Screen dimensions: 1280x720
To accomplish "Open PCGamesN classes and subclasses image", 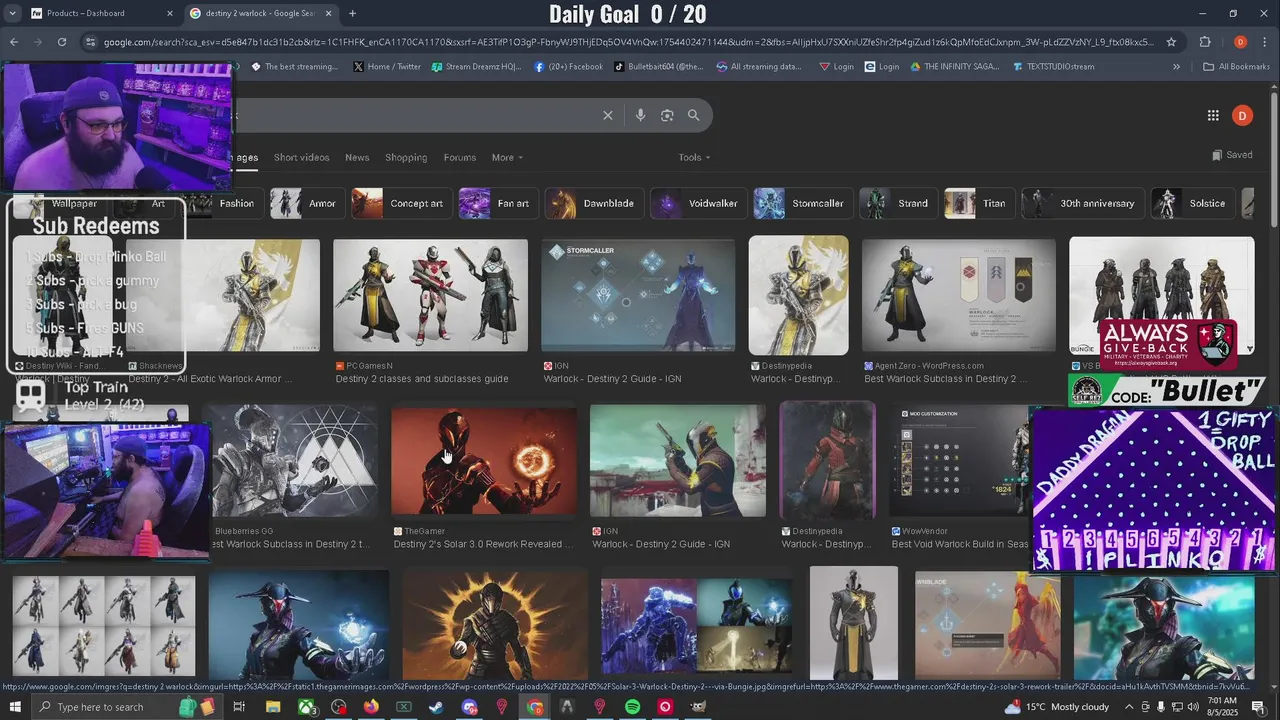I will click(430, 296).
